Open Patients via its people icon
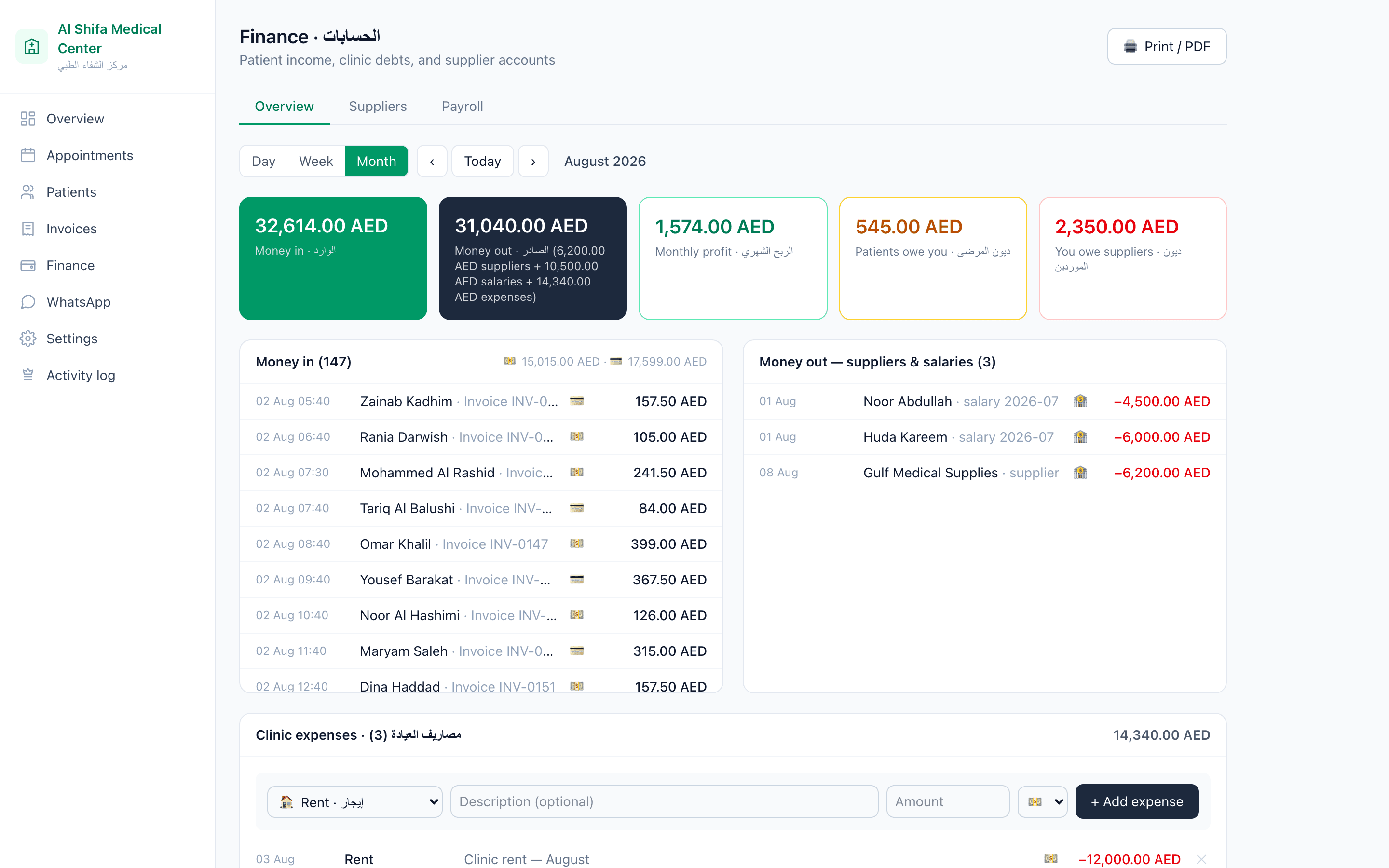 coord(27,192)
